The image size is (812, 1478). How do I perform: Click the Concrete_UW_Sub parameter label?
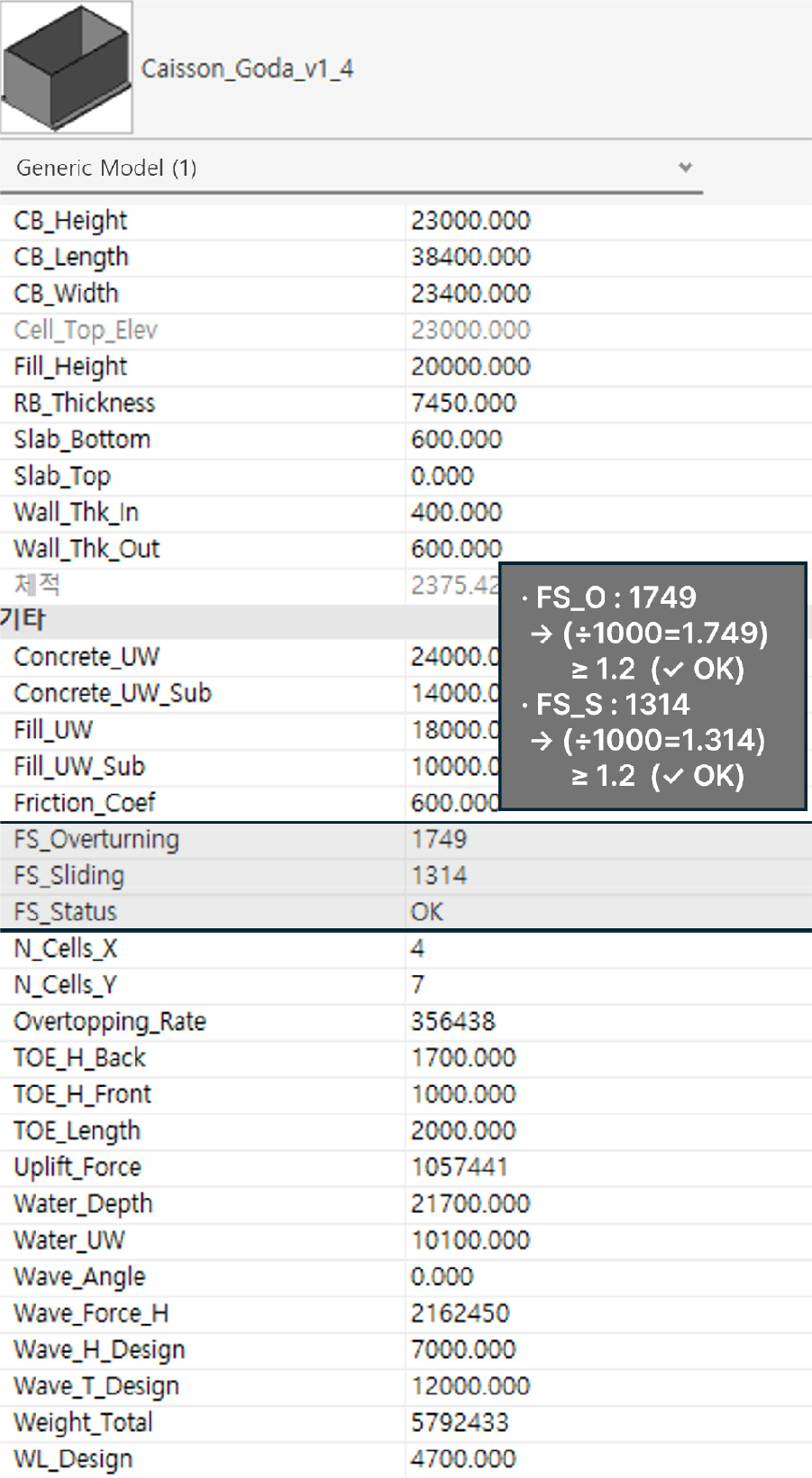[x=113, y=693]
